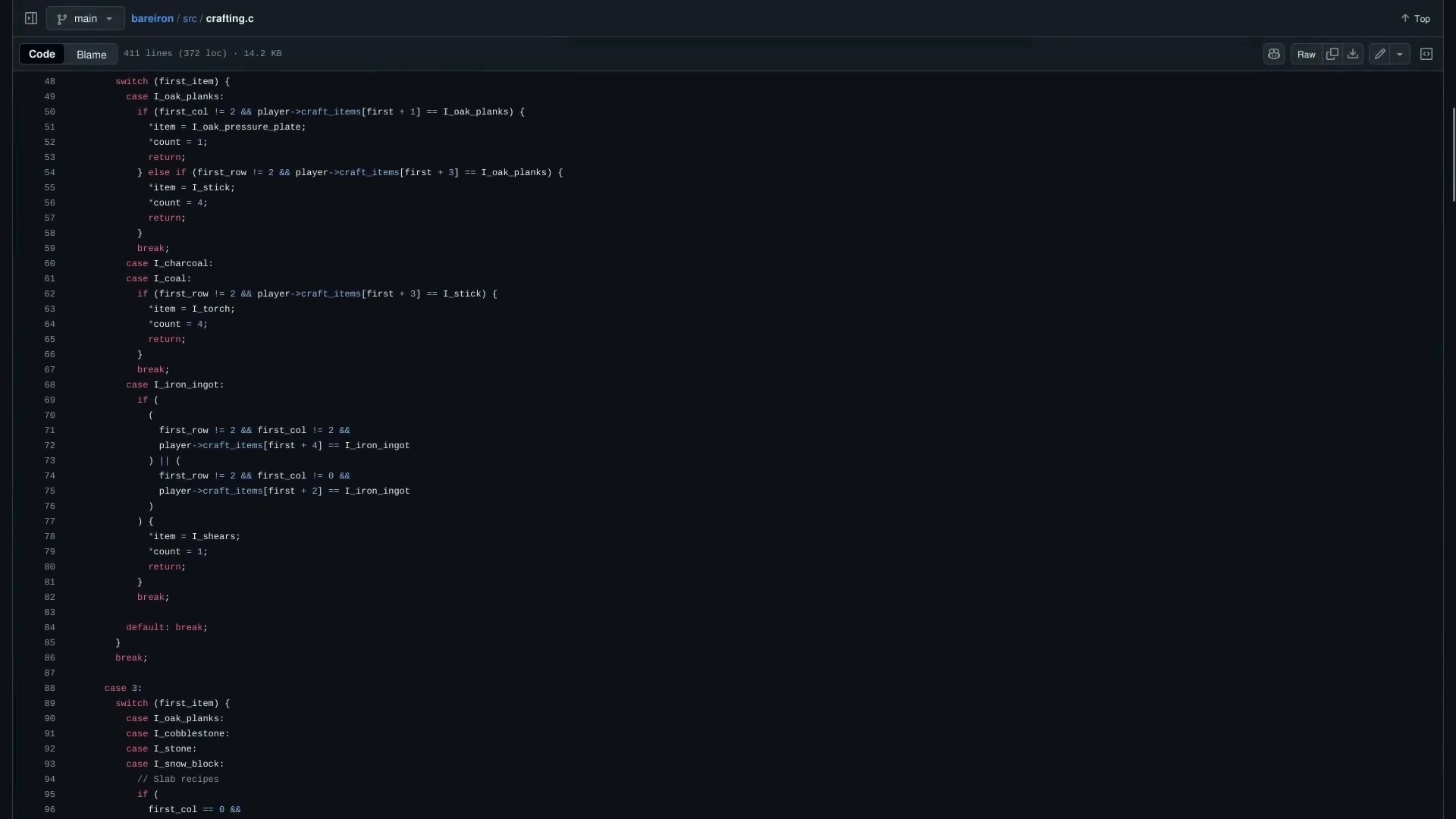Select line number 48
The width and height of the screenshot is (1456, 819).
tap(49, 81)
